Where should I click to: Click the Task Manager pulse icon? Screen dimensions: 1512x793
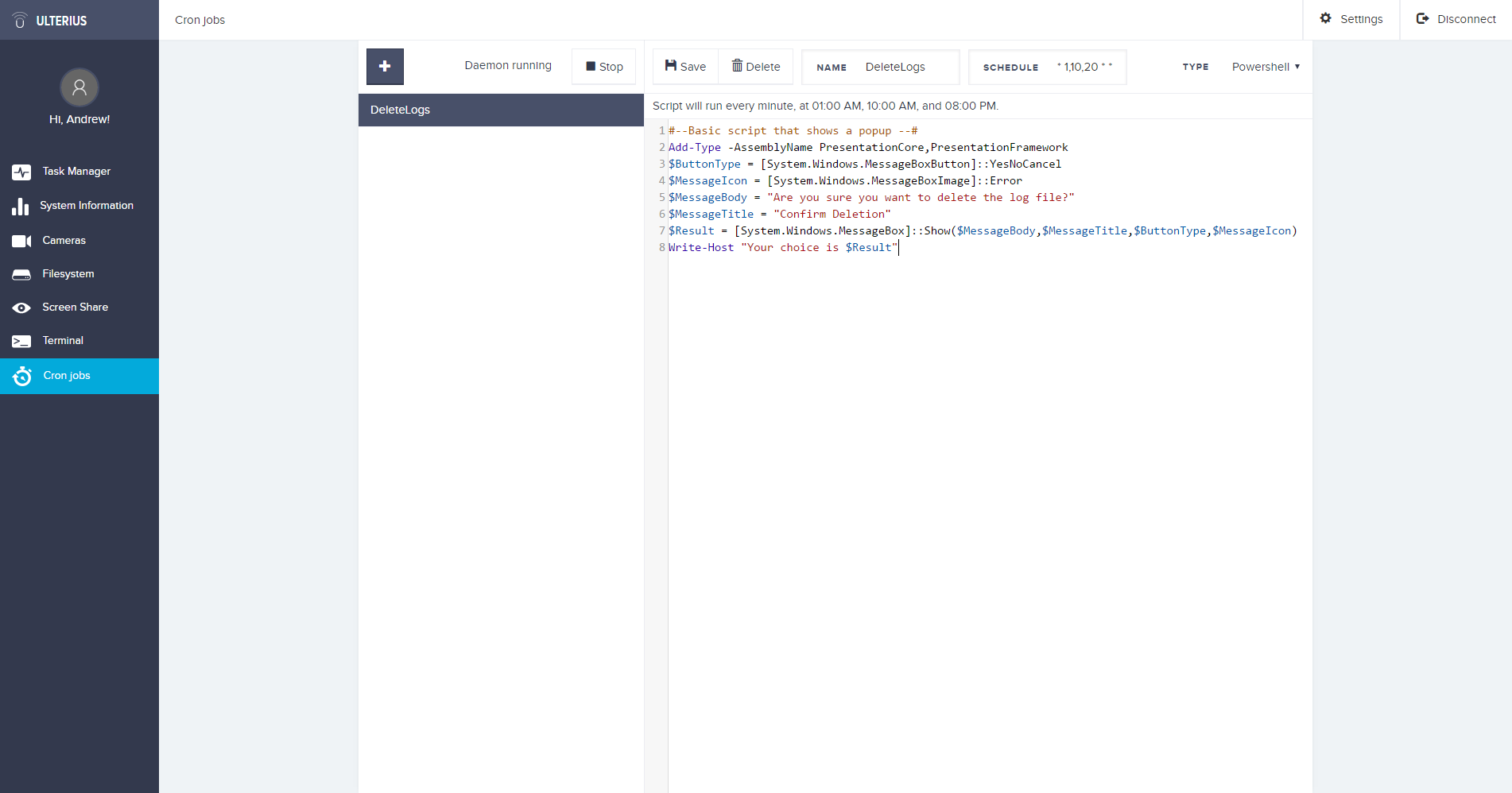point(21,172)
